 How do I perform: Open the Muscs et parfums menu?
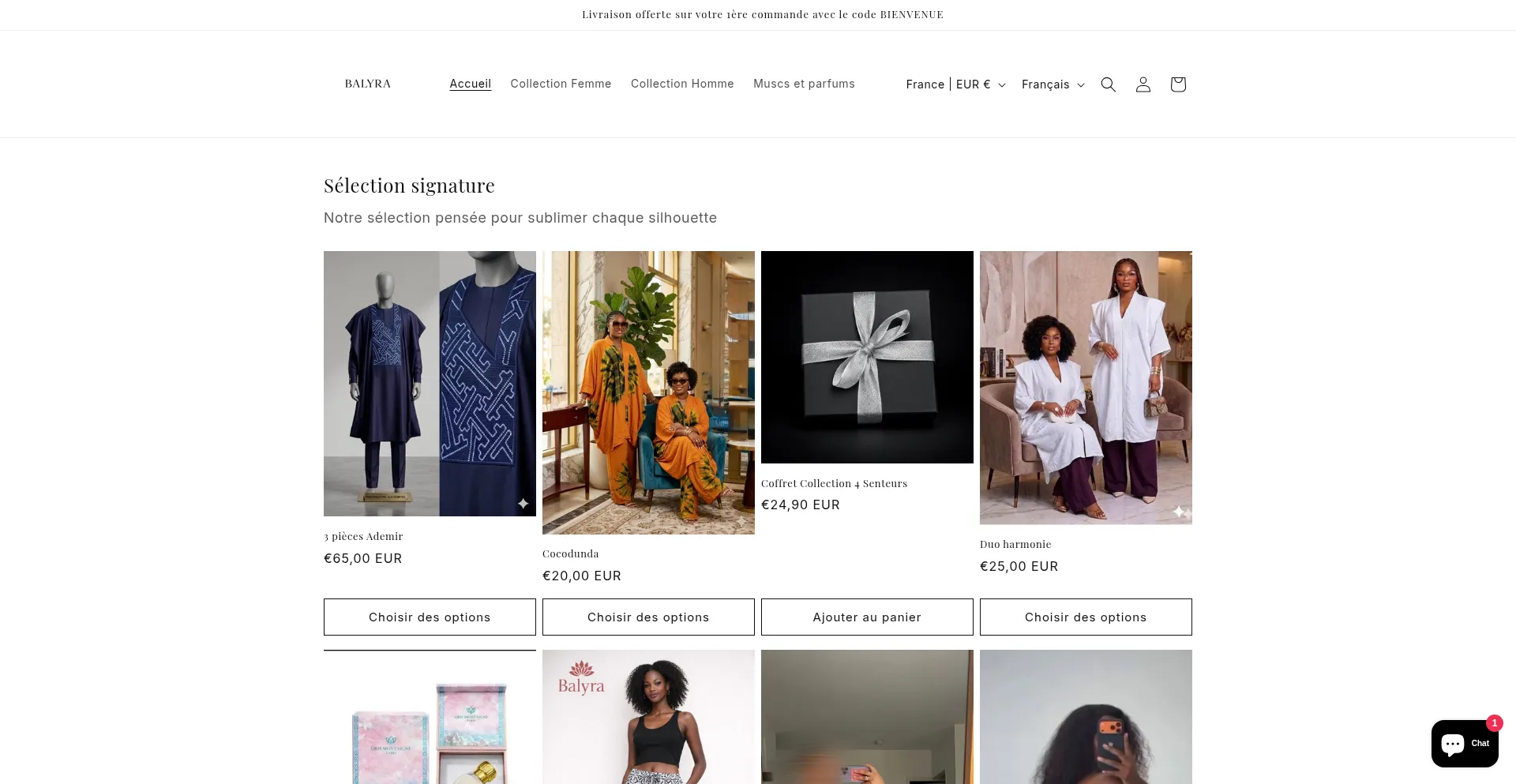coord(804,84)
